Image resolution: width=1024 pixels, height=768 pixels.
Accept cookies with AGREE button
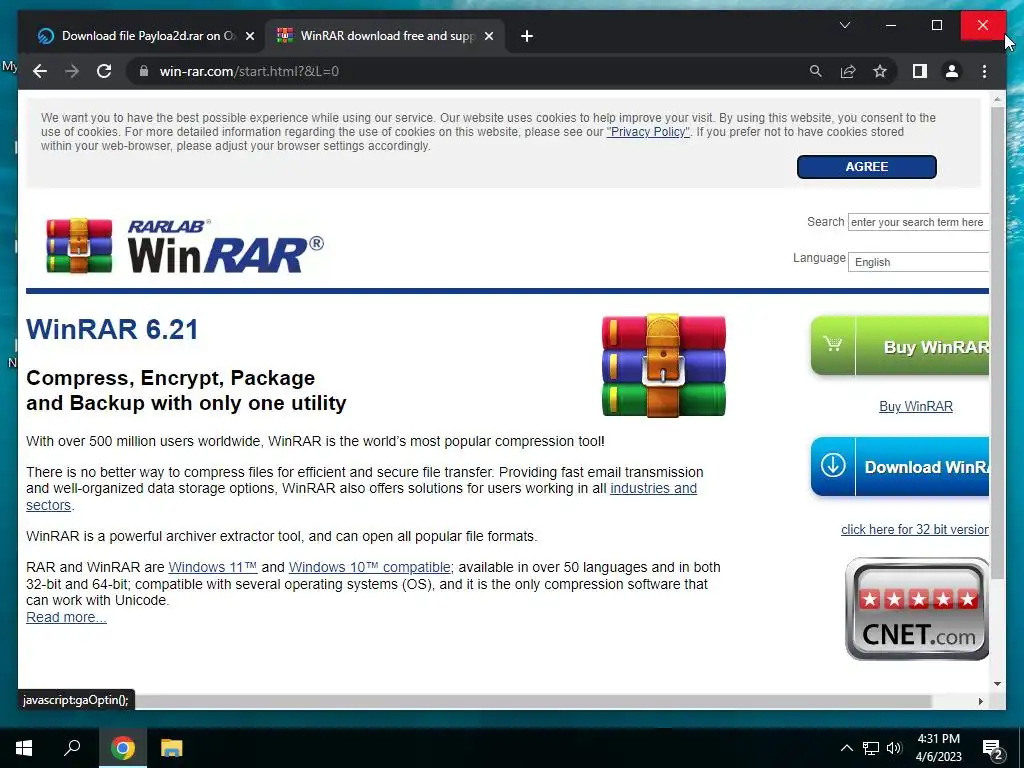867,167
